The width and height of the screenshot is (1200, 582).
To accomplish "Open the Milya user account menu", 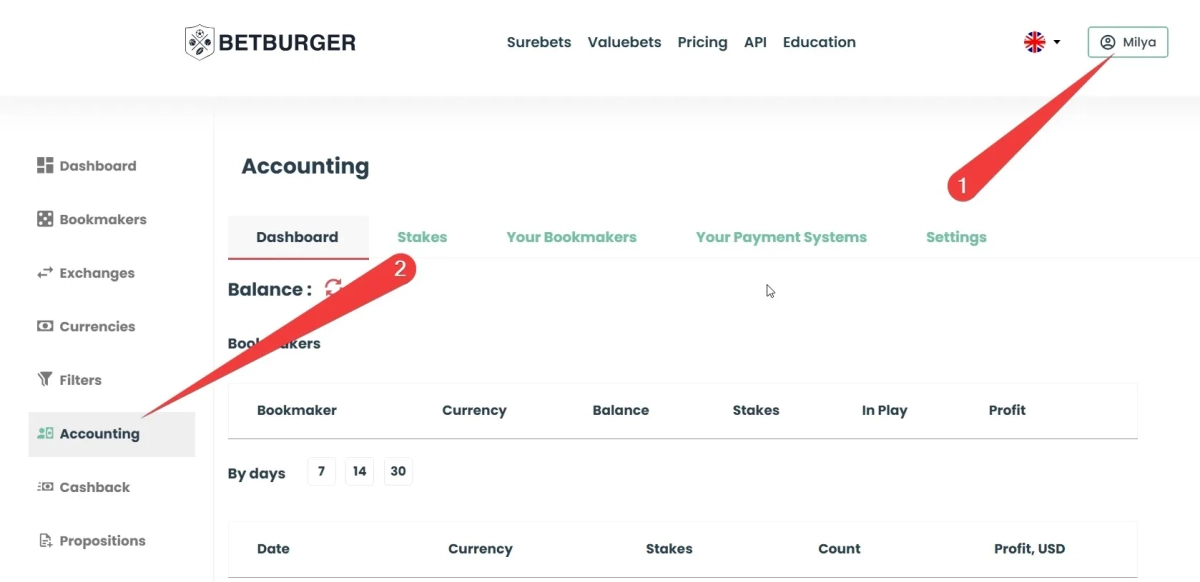I will (x=1127, y=42).
